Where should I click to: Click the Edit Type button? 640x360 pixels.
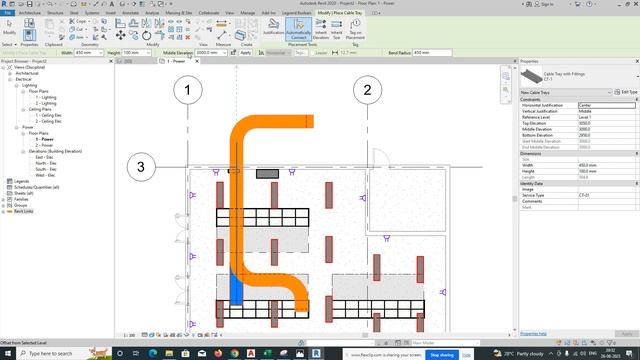[x=626, y=93]
